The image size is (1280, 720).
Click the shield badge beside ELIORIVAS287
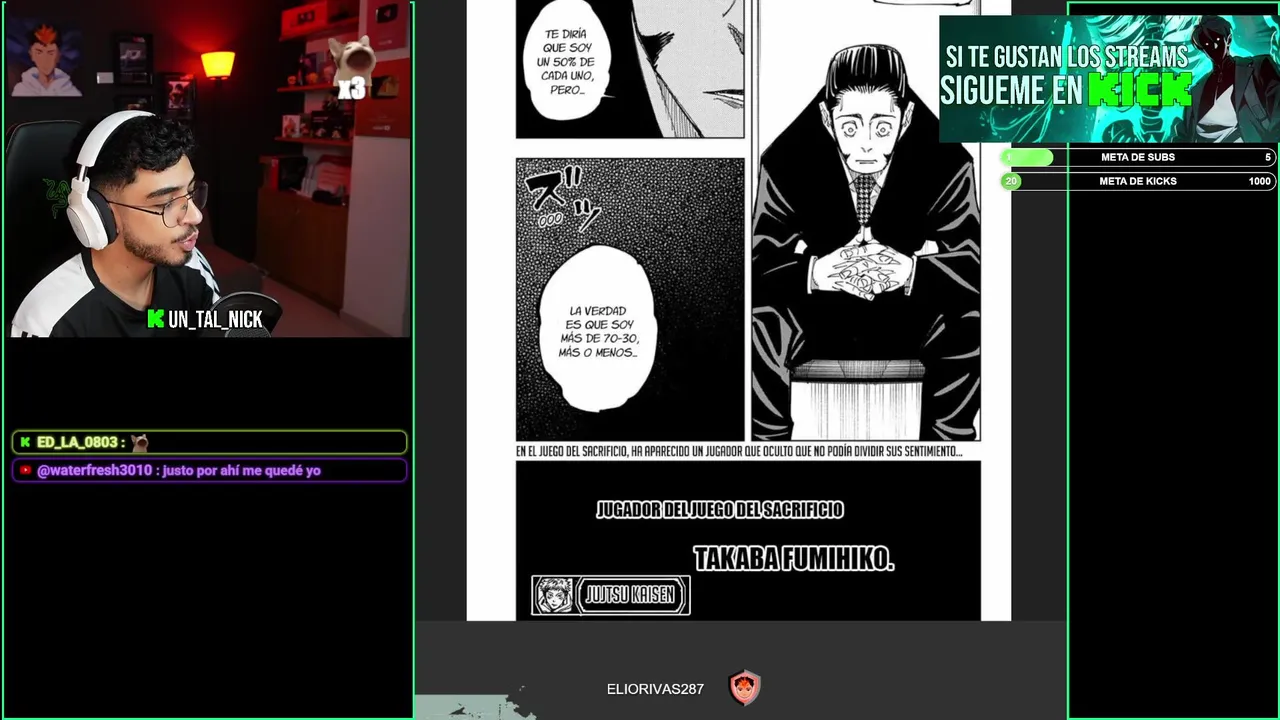pos(744,688)
